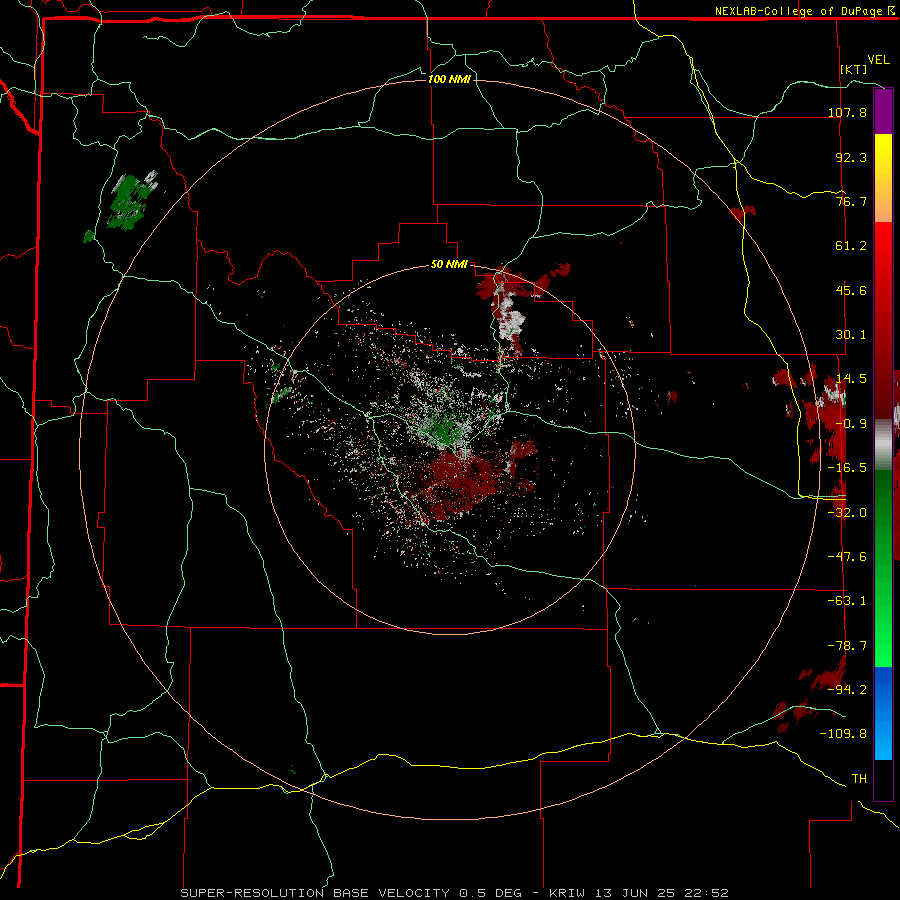
Task: Click the NEXLAB-College of DuPage credit text
Action: (x=798, y=11)
